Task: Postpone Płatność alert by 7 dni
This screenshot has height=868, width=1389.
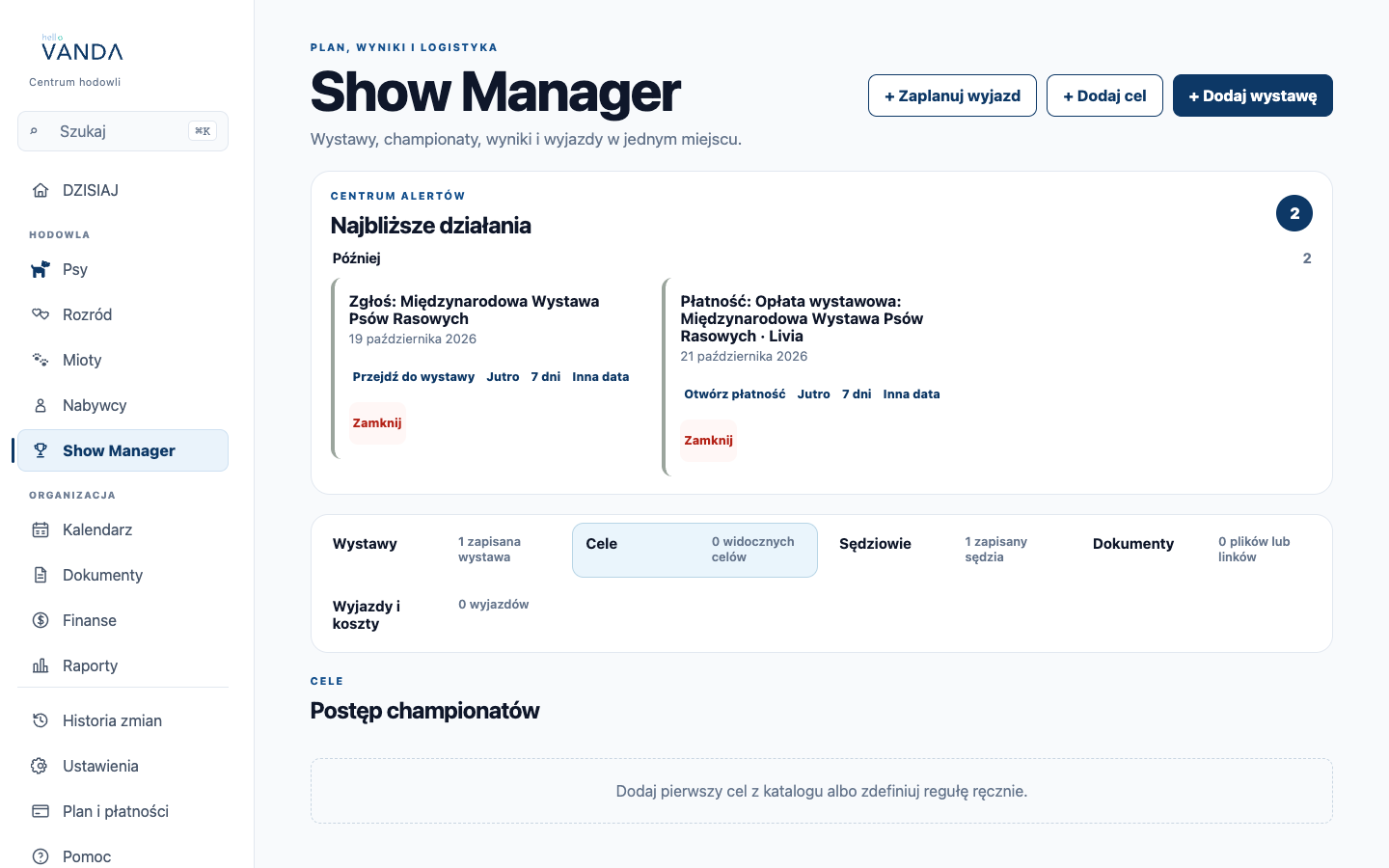Action: pos(857,394)
